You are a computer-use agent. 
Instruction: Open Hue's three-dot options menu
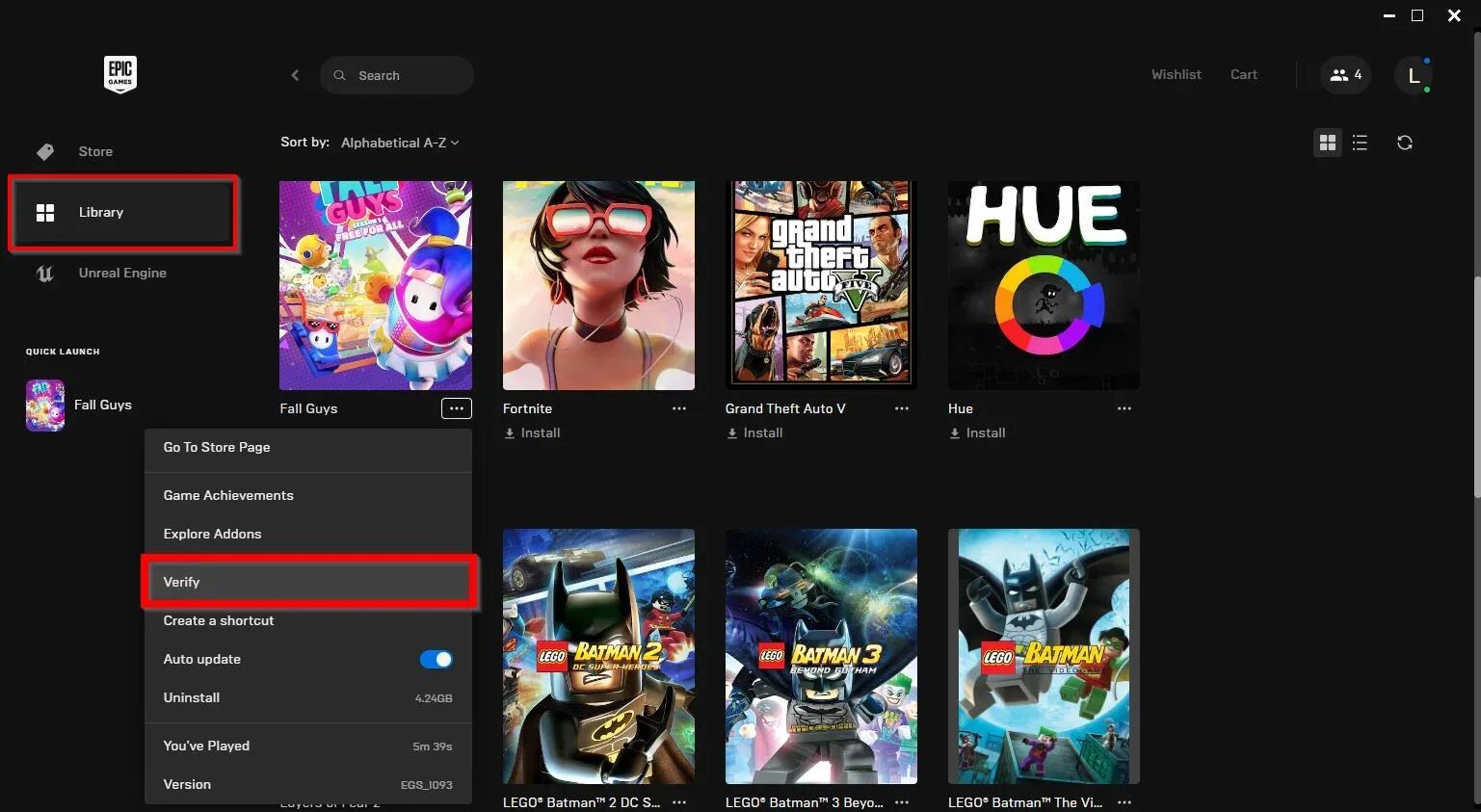click(x=1124, y=408)
